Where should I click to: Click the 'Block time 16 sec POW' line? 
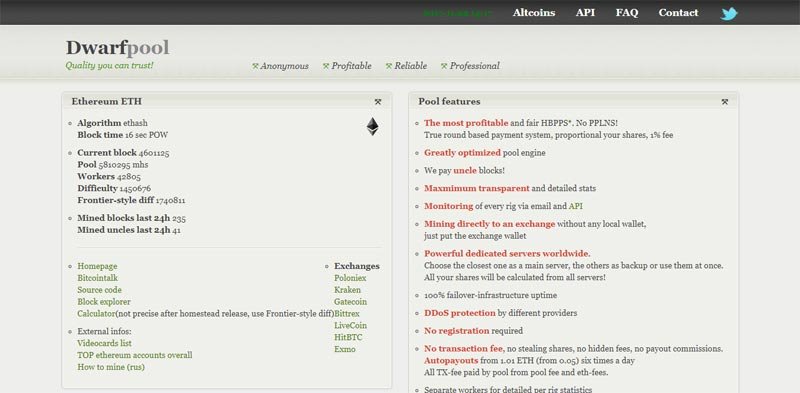point(122,135)
